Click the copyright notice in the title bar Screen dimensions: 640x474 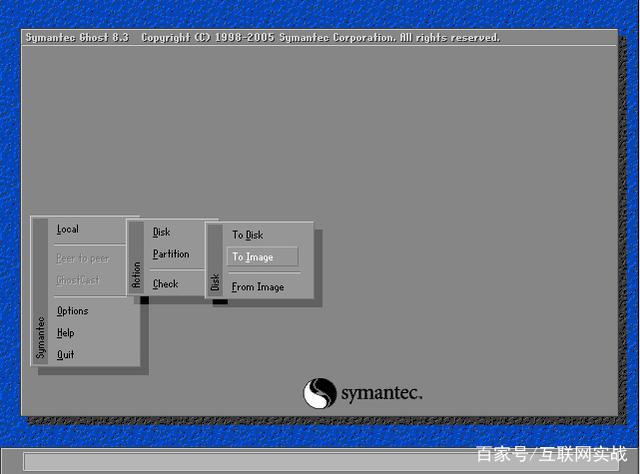coord(320,38)
